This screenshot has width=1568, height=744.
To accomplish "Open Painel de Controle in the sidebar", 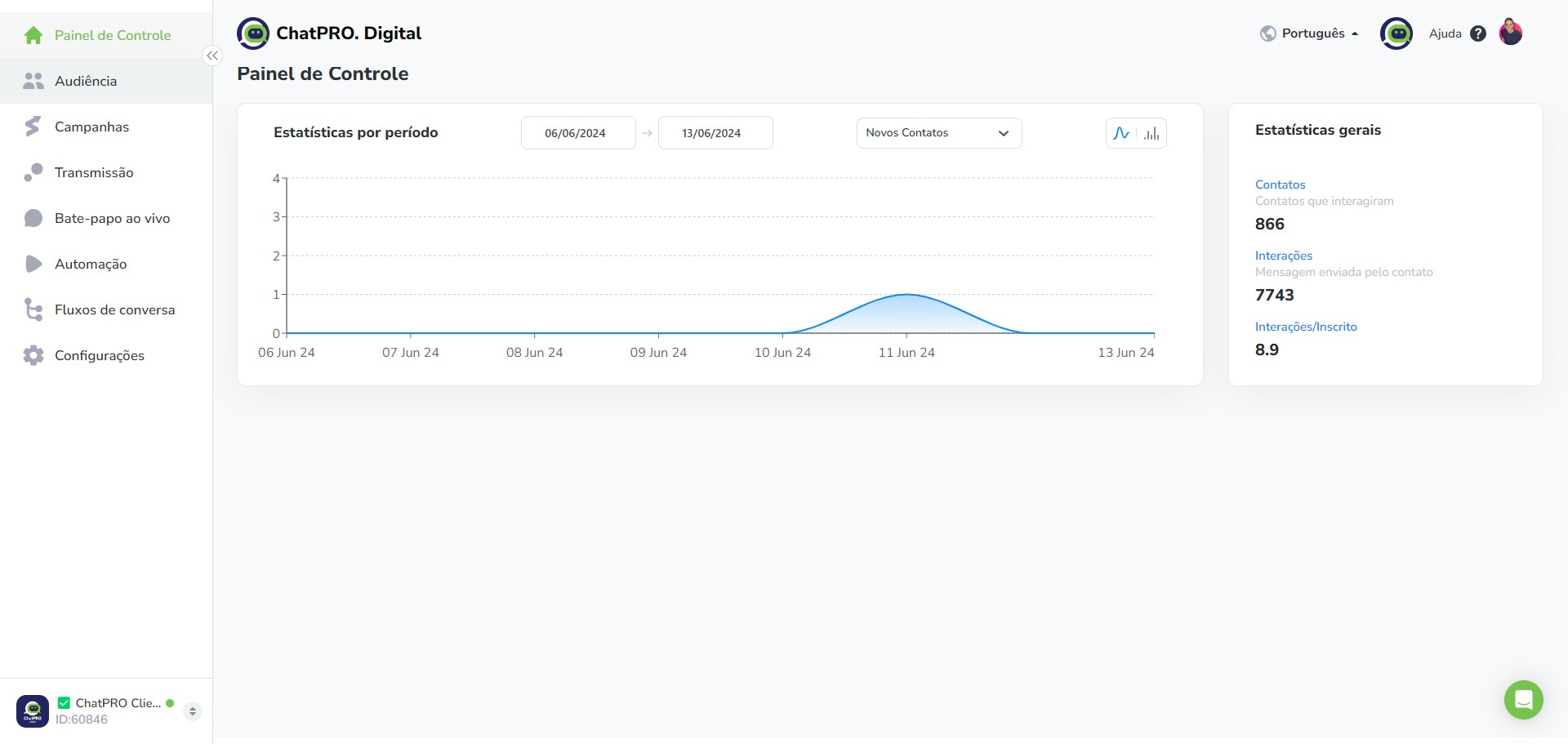I will [106, 35].
